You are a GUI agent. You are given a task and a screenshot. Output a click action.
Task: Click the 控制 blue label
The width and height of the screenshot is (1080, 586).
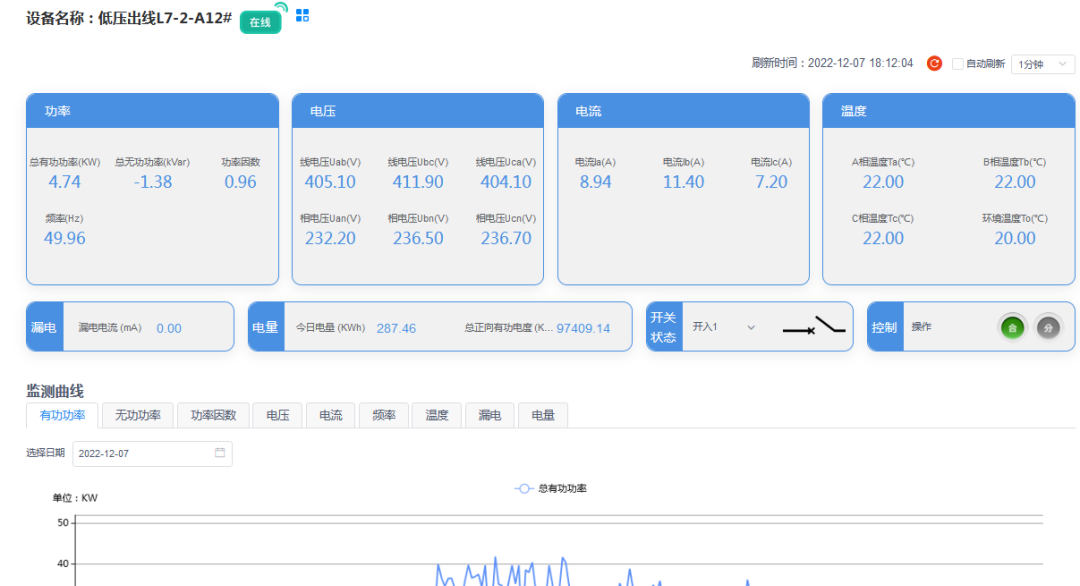point(885,327)
